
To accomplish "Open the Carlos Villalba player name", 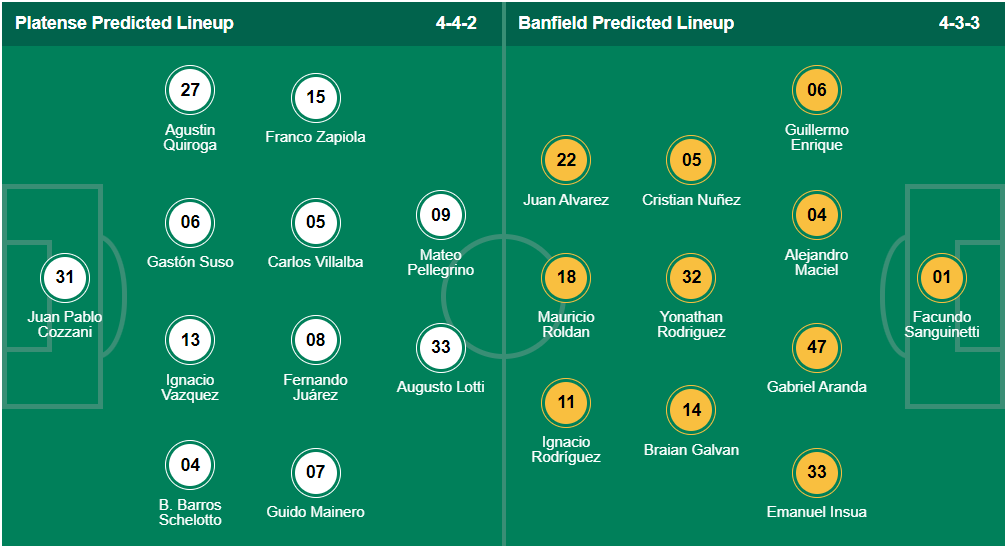I will tap(315, 262).
